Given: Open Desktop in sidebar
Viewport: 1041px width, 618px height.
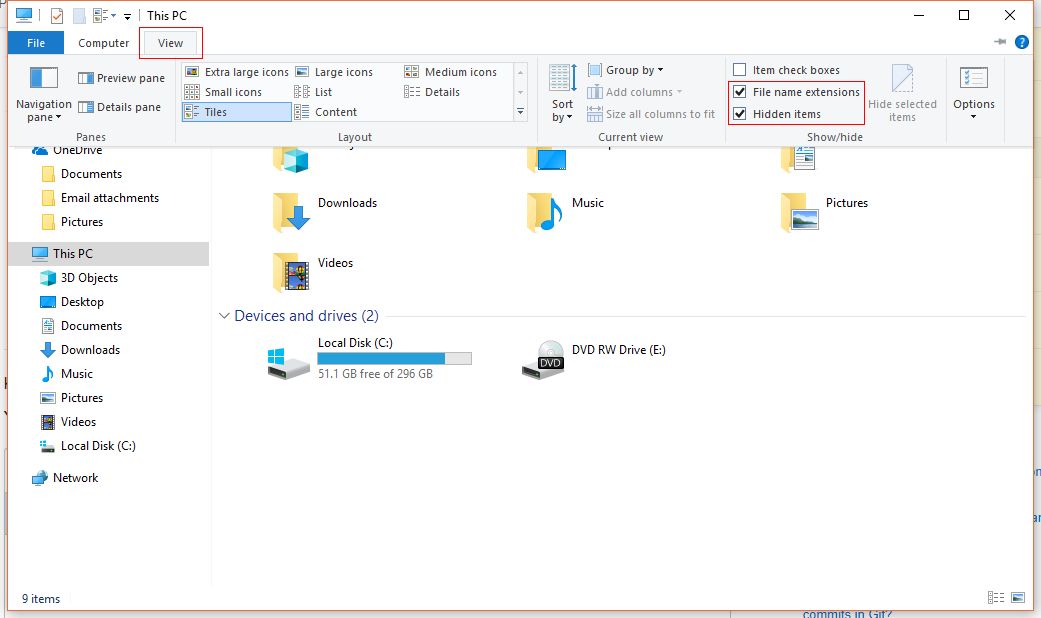Looking at the screenshot, I should tap(72, 301).
